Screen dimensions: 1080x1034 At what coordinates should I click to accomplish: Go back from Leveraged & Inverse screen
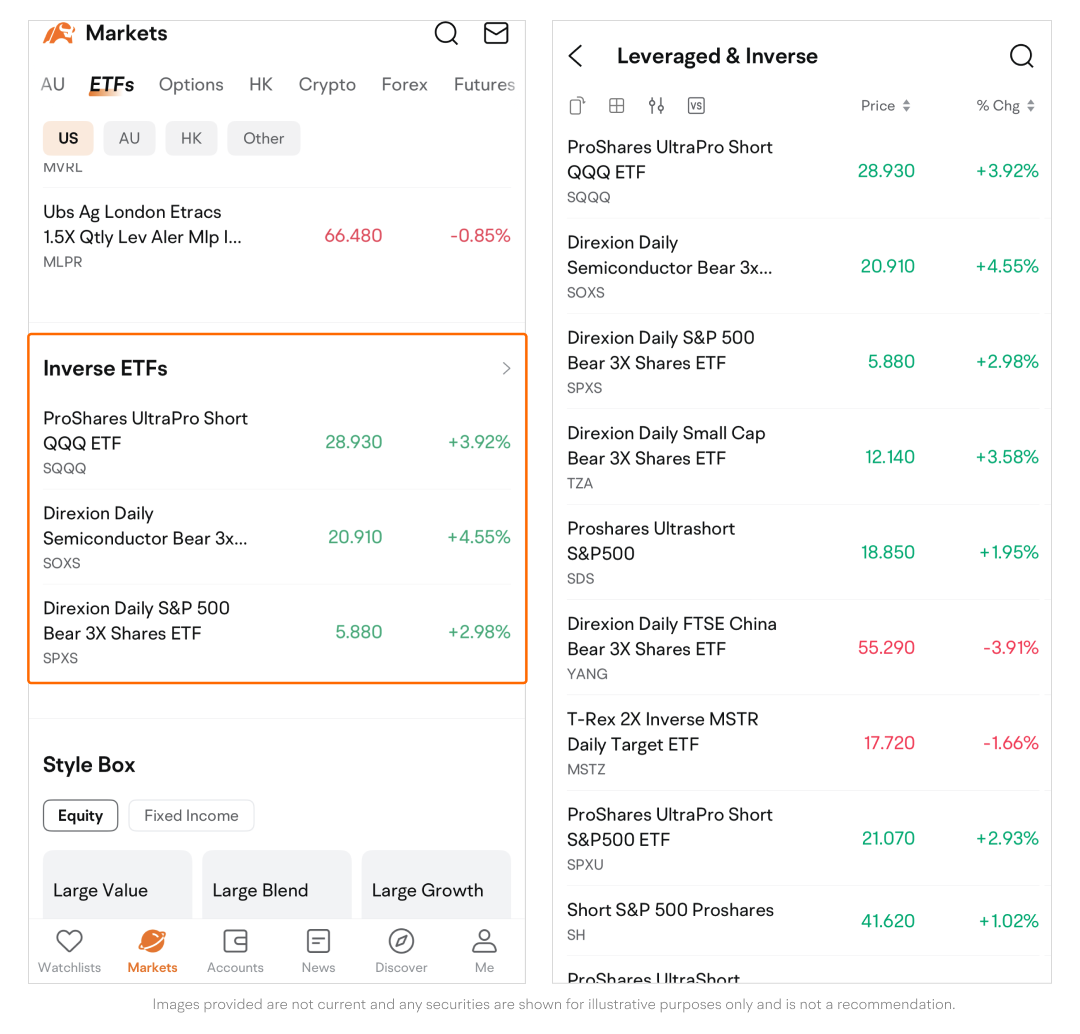(576, 56)
